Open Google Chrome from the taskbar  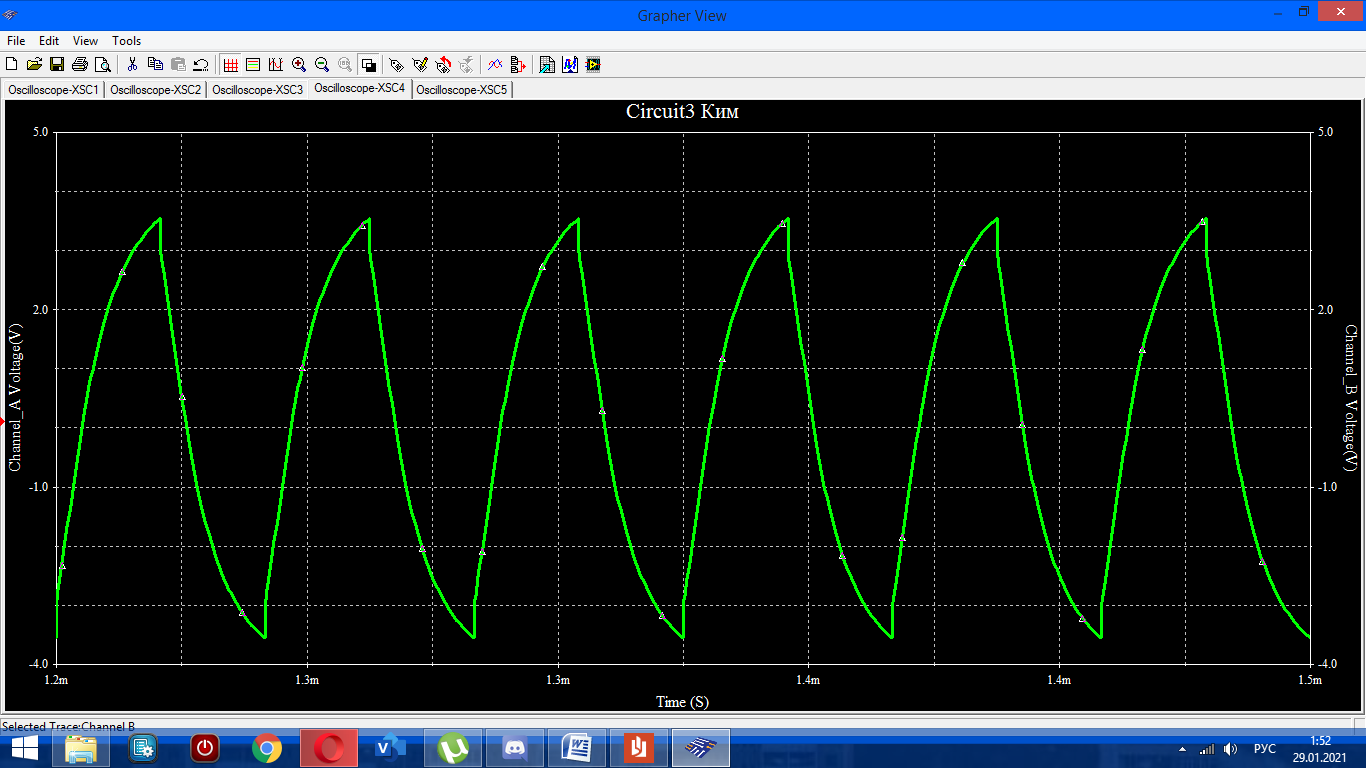(x=267, y=748)
